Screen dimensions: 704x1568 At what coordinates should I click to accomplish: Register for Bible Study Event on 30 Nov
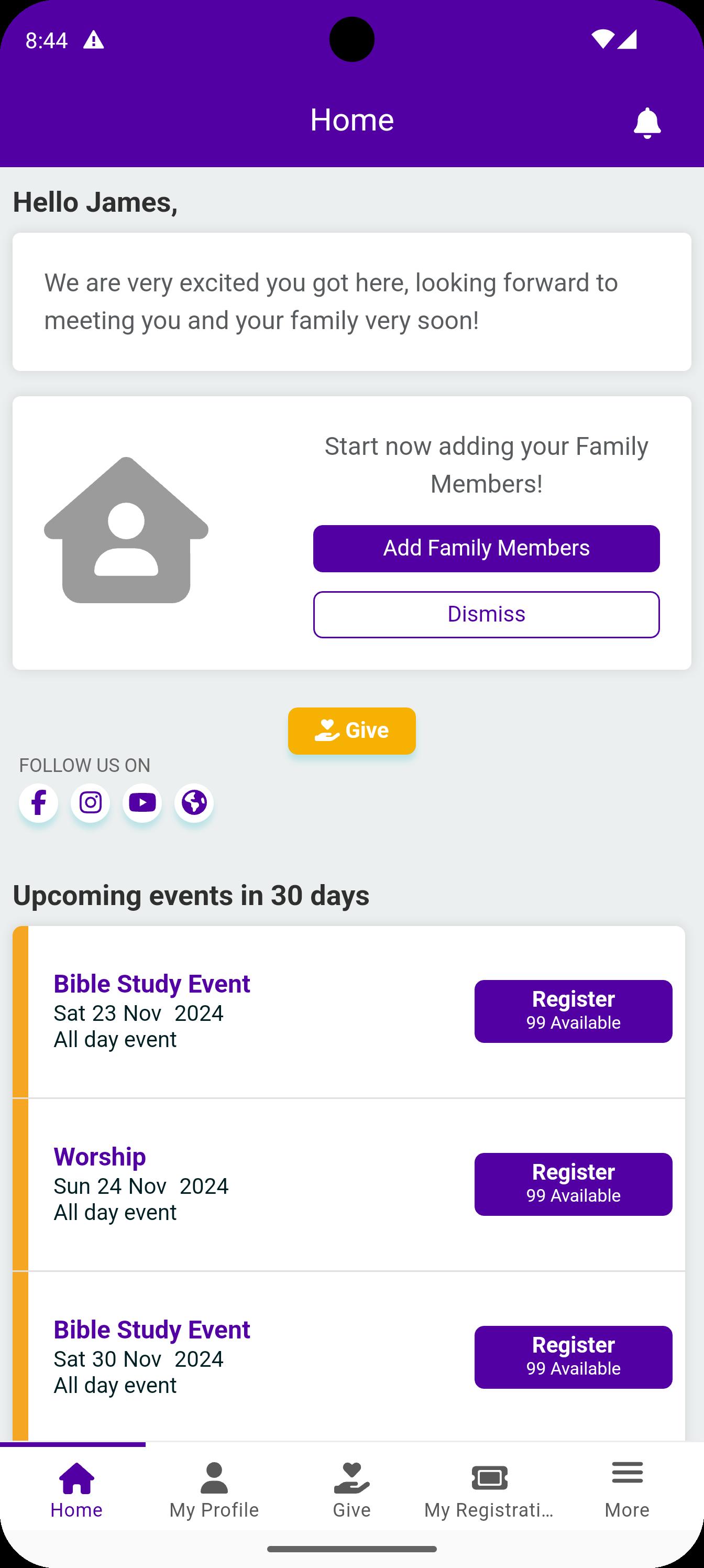coord(573,1357)
